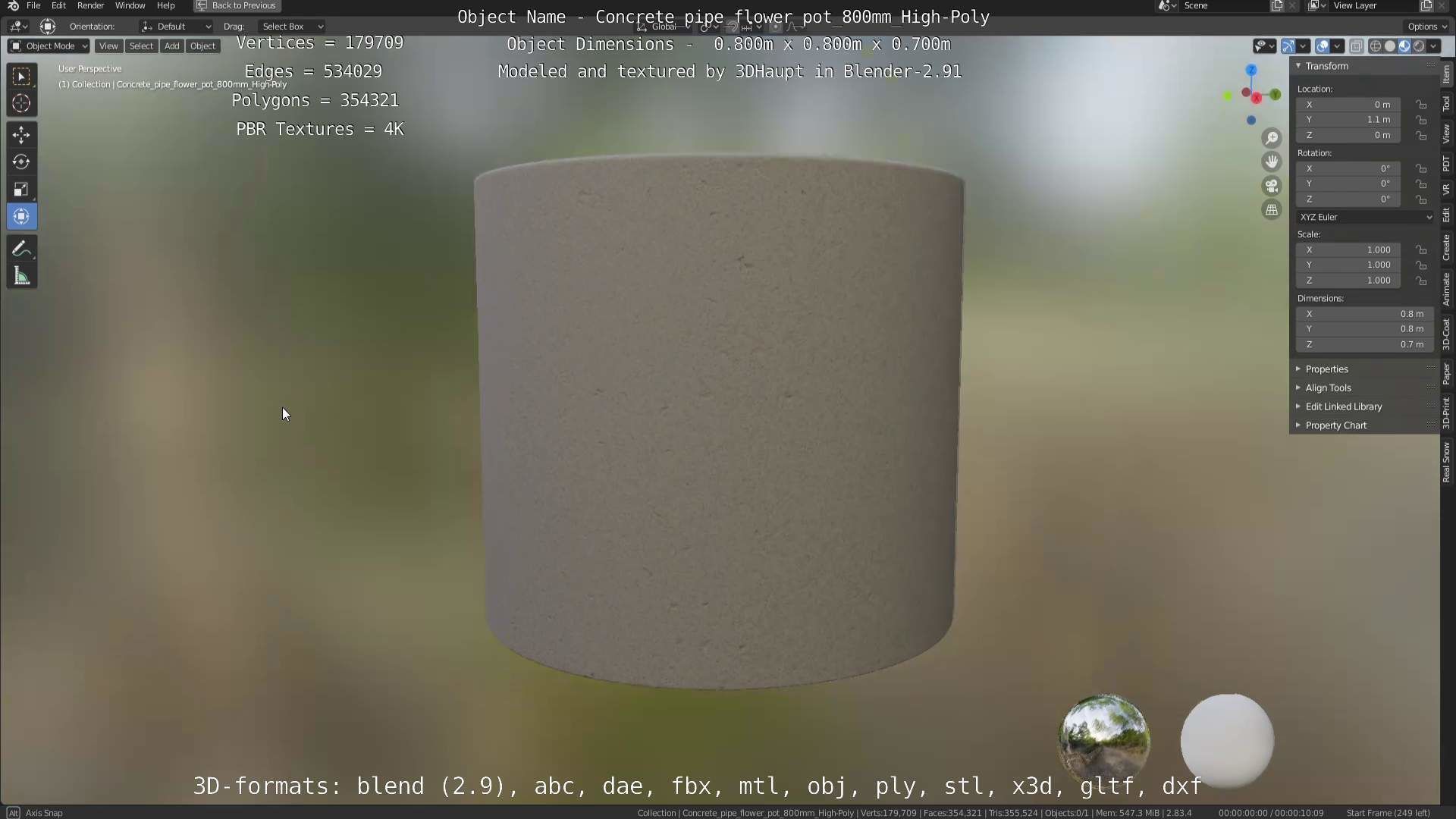This screenshot has width=1456, height=819.
Task: Switch to Rendered shading
Action: (1419, 46)
